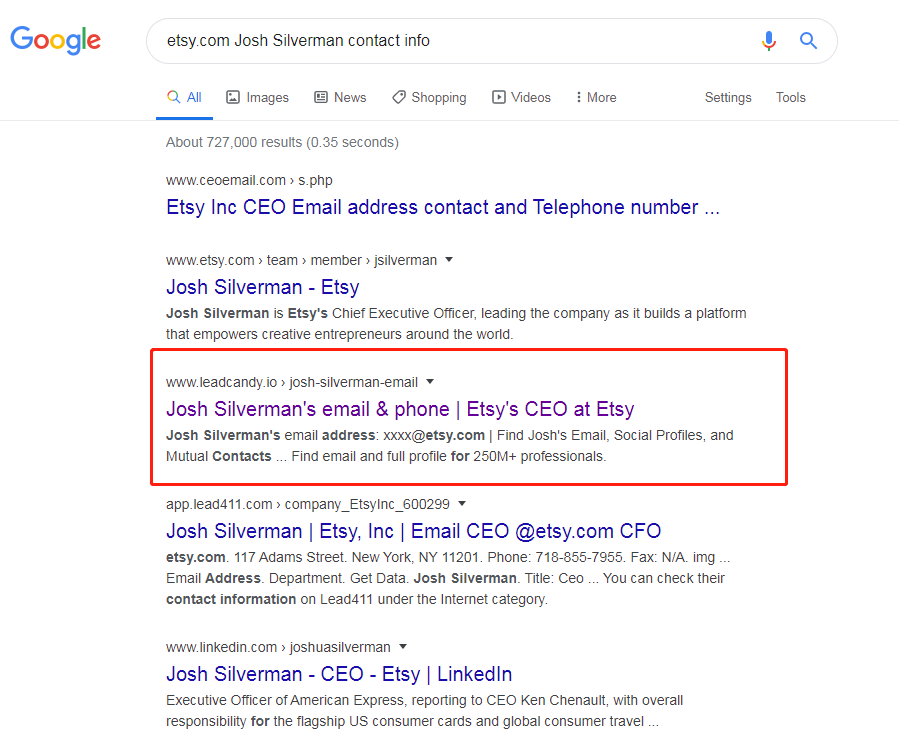Click the app.lead411.com company_EtsyInc breadcrumb
Image resolution: width=899 pixels, height=743 pixels.
point(308,505)
